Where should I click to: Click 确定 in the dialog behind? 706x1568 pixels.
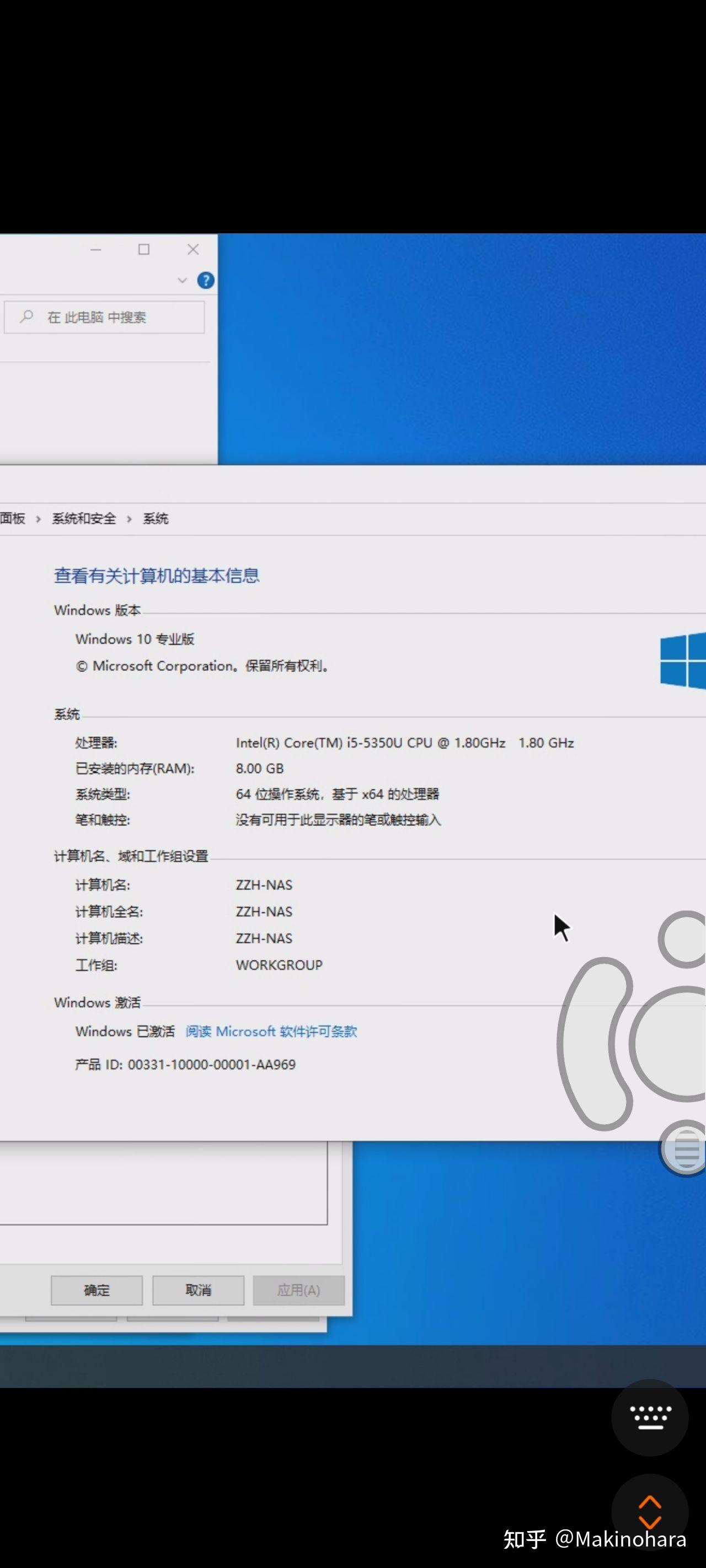97,1290
